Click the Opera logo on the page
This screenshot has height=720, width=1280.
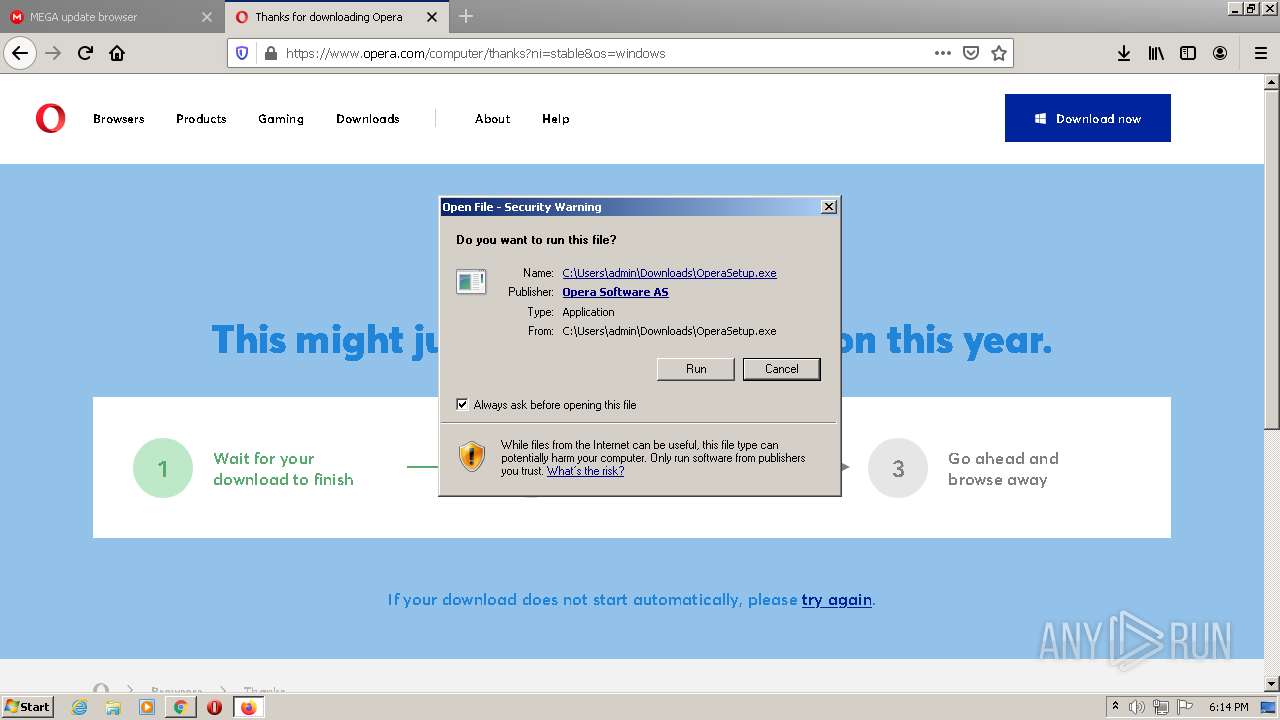[x=50, y=118]
